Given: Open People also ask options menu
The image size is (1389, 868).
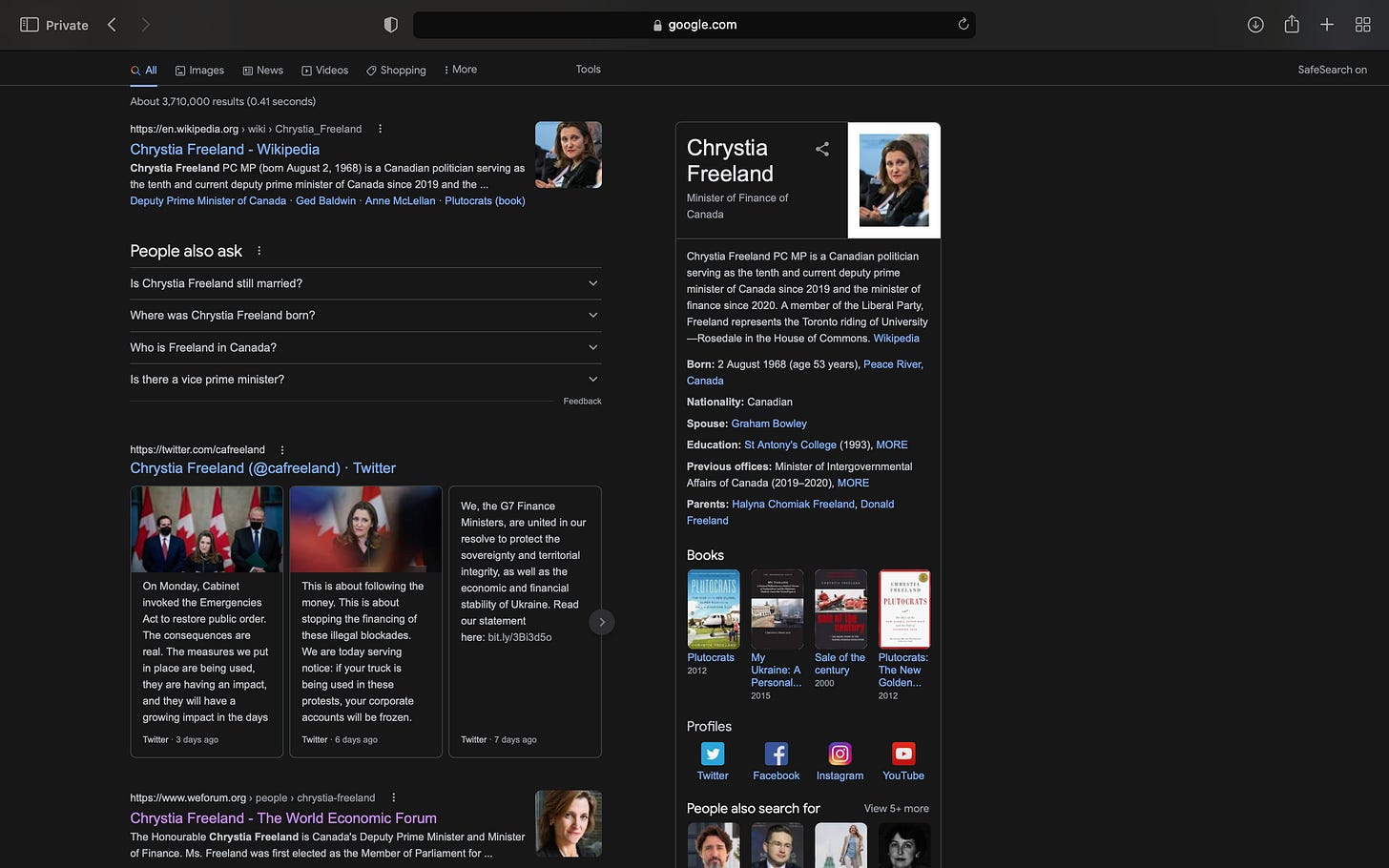Looking at the screenshot, I should (x=259, y=251).
